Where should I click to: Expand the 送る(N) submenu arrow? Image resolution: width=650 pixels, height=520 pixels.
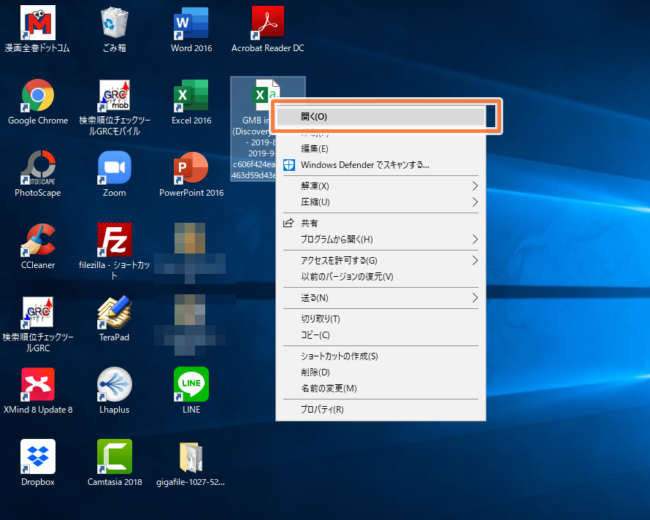point(475,298)
